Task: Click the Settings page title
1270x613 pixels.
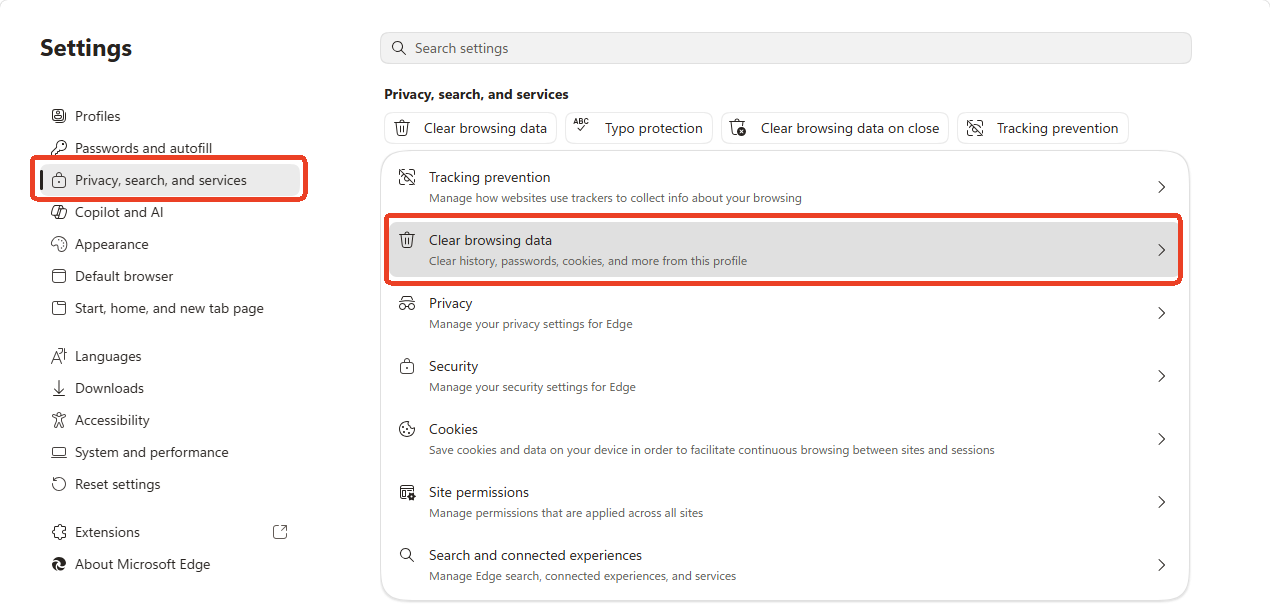Action: 86,48
